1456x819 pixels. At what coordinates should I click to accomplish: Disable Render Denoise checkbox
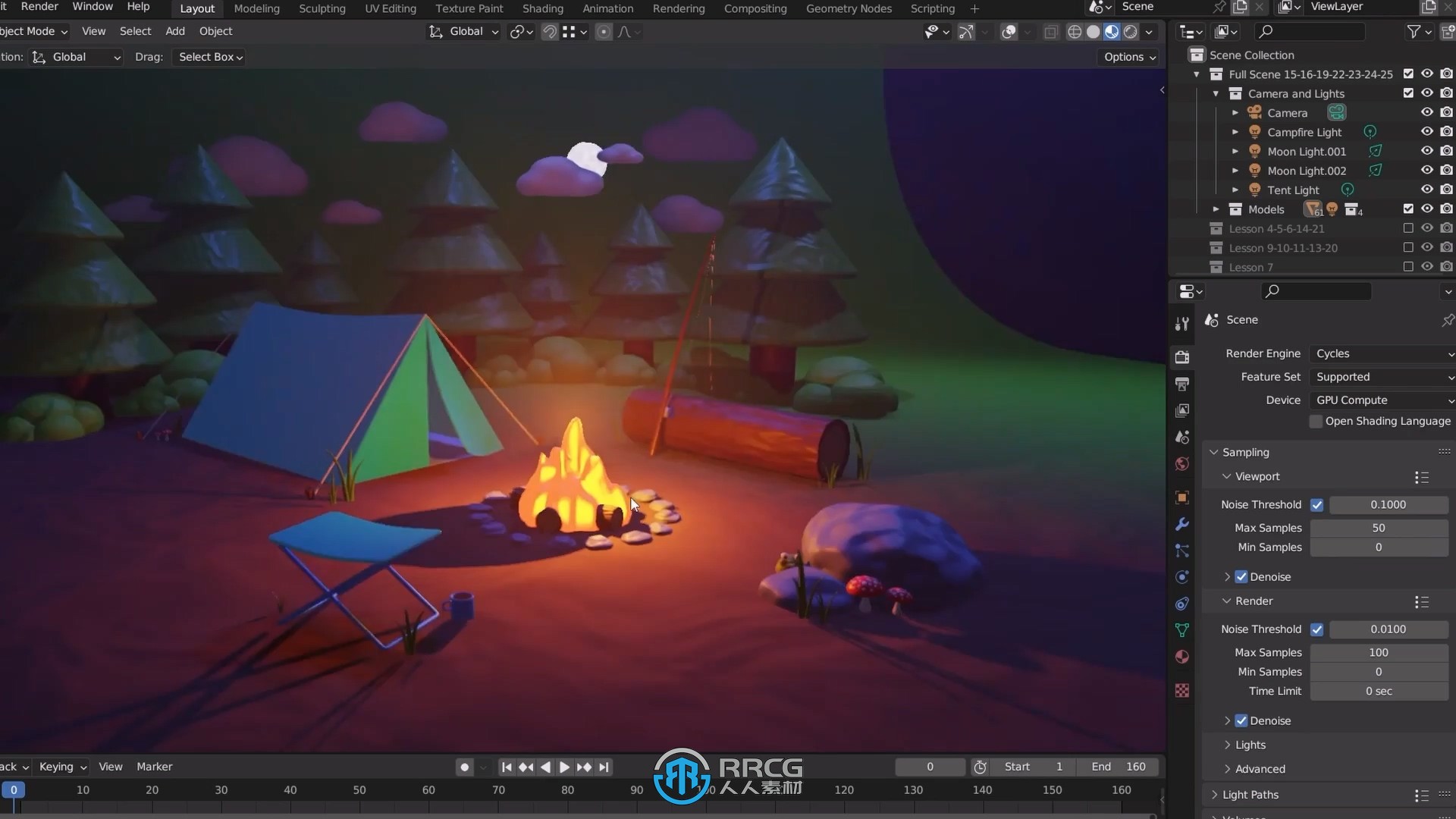1241,721
